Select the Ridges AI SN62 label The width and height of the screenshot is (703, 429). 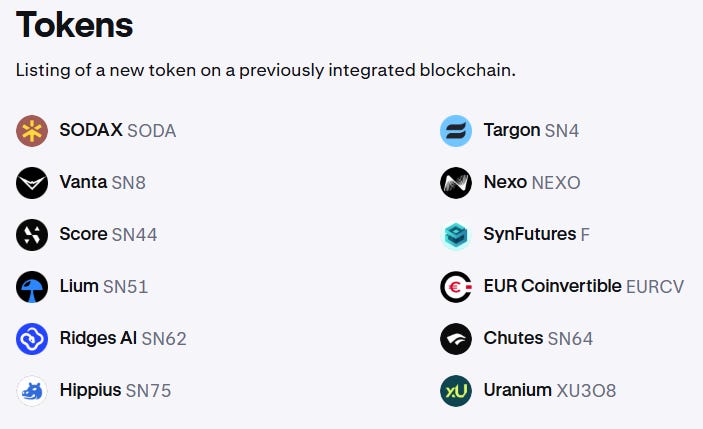tap(123, 338)
